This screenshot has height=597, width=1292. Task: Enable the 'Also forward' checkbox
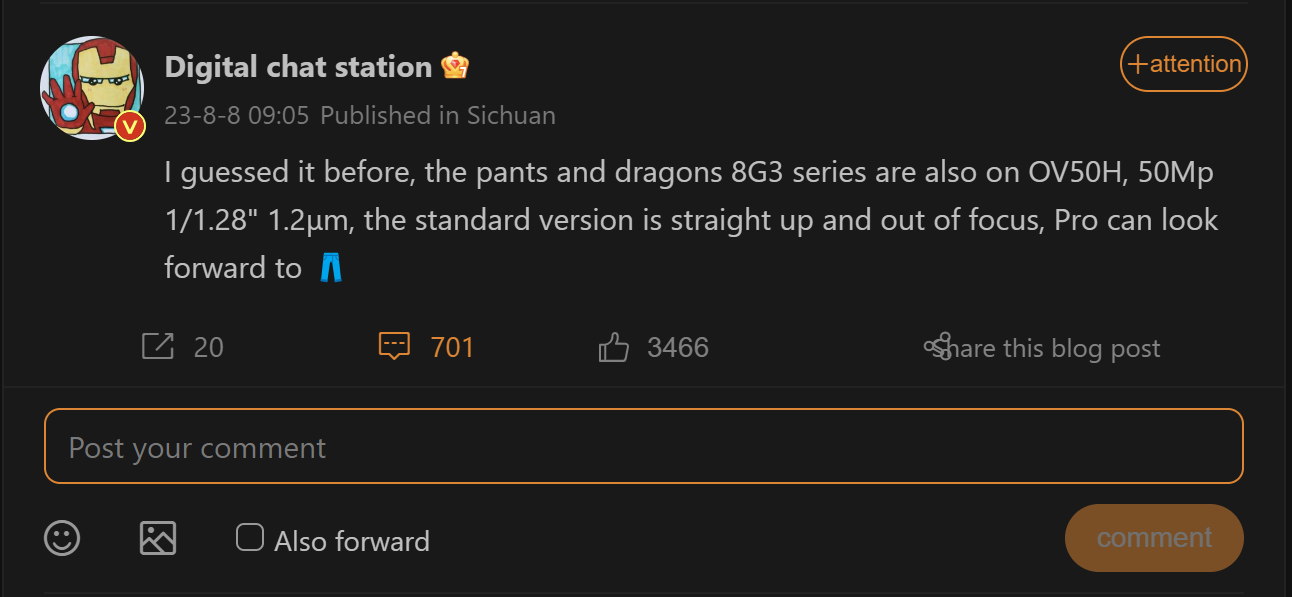(x=249, y=538)
